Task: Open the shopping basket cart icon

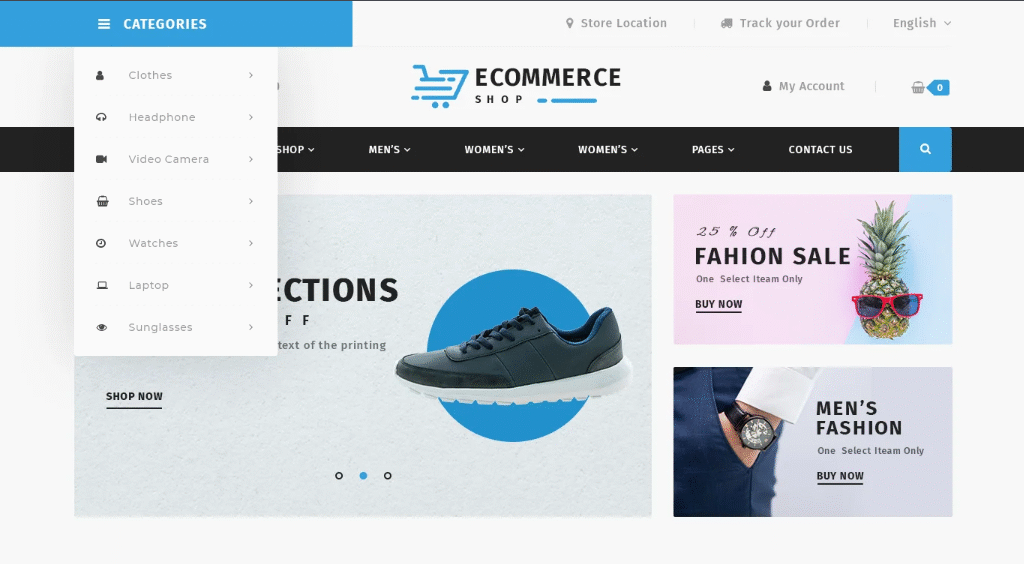Action: tap(918, 87)
